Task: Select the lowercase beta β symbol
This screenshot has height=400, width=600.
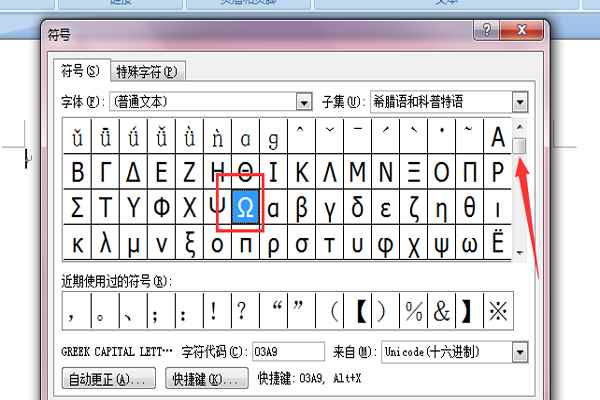Action: (302, 207)
